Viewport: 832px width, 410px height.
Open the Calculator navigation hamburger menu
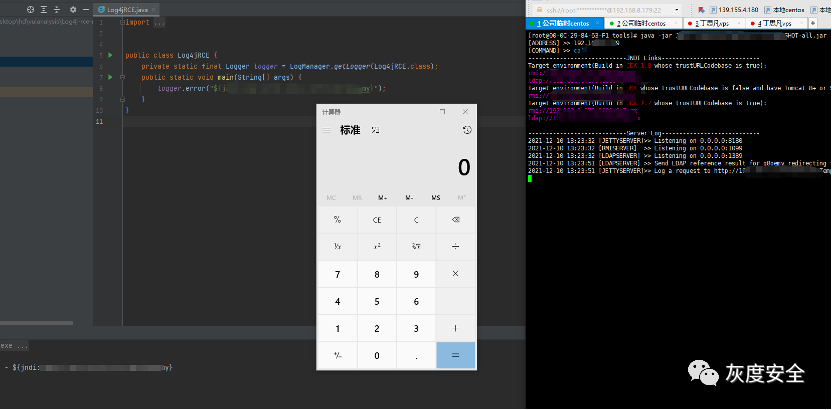coord(327,130)
